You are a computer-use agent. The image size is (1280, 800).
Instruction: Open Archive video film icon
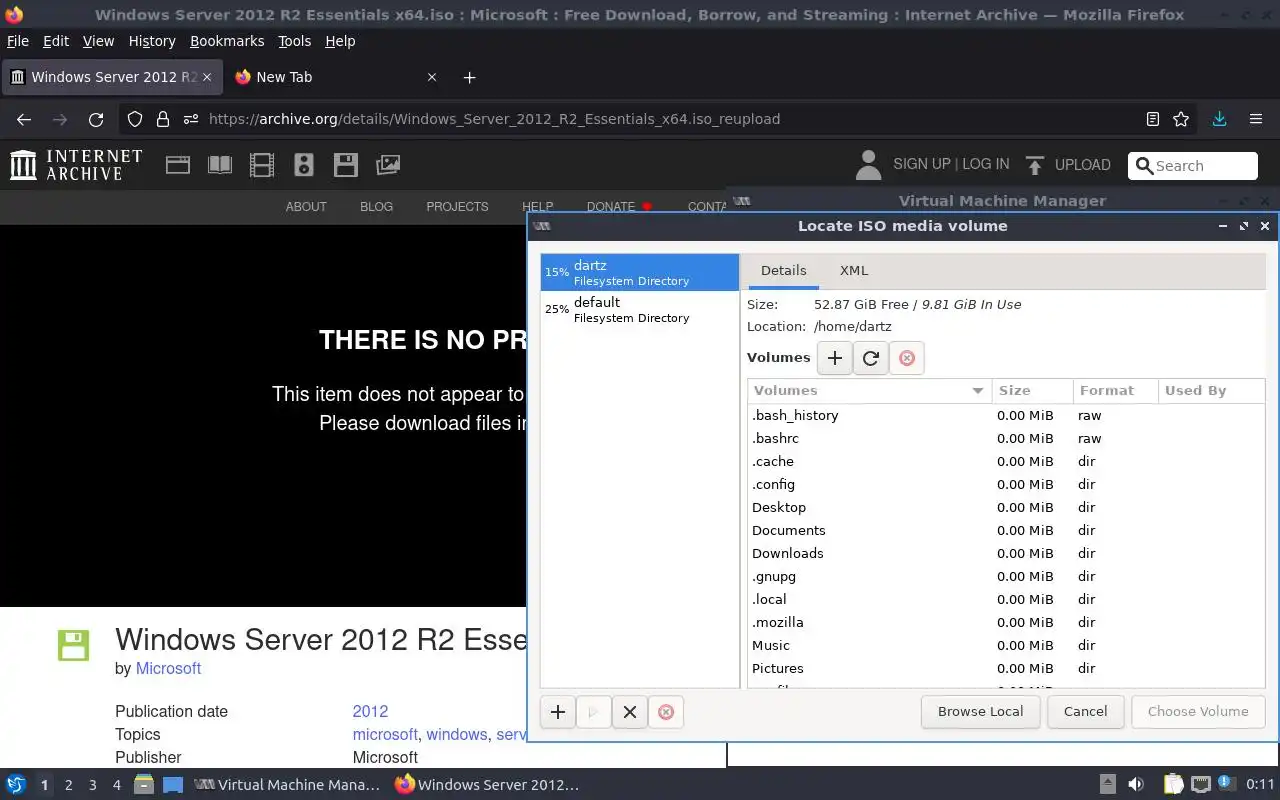(262, 165)
